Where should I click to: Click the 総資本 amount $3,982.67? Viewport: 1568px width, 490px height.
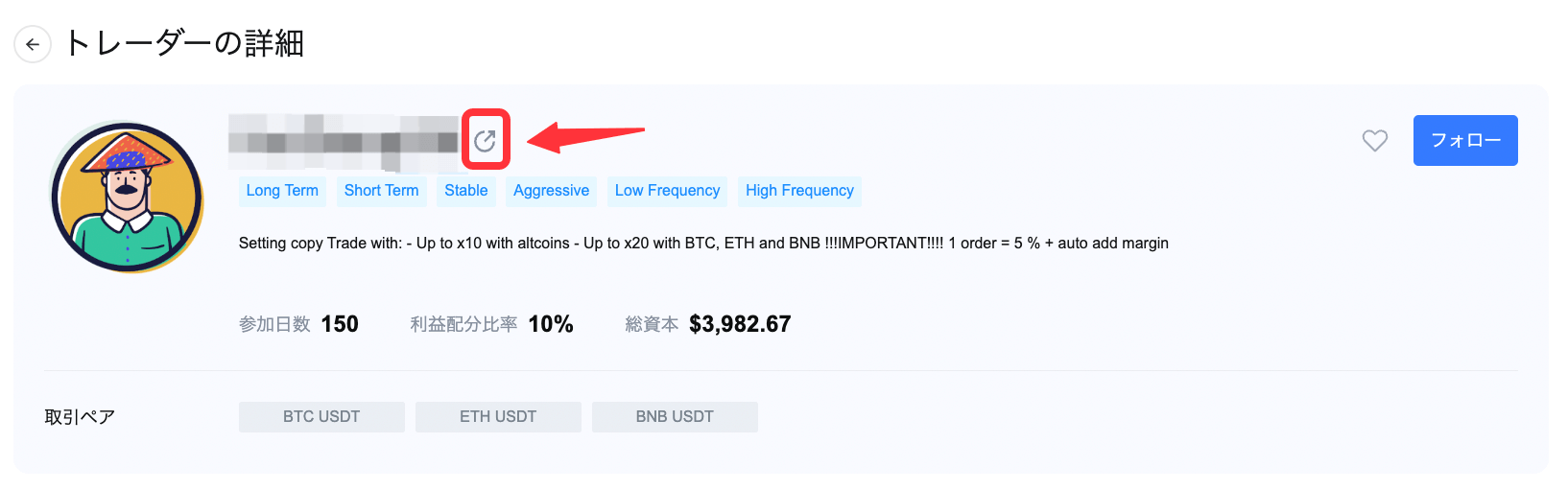point(740,324)
